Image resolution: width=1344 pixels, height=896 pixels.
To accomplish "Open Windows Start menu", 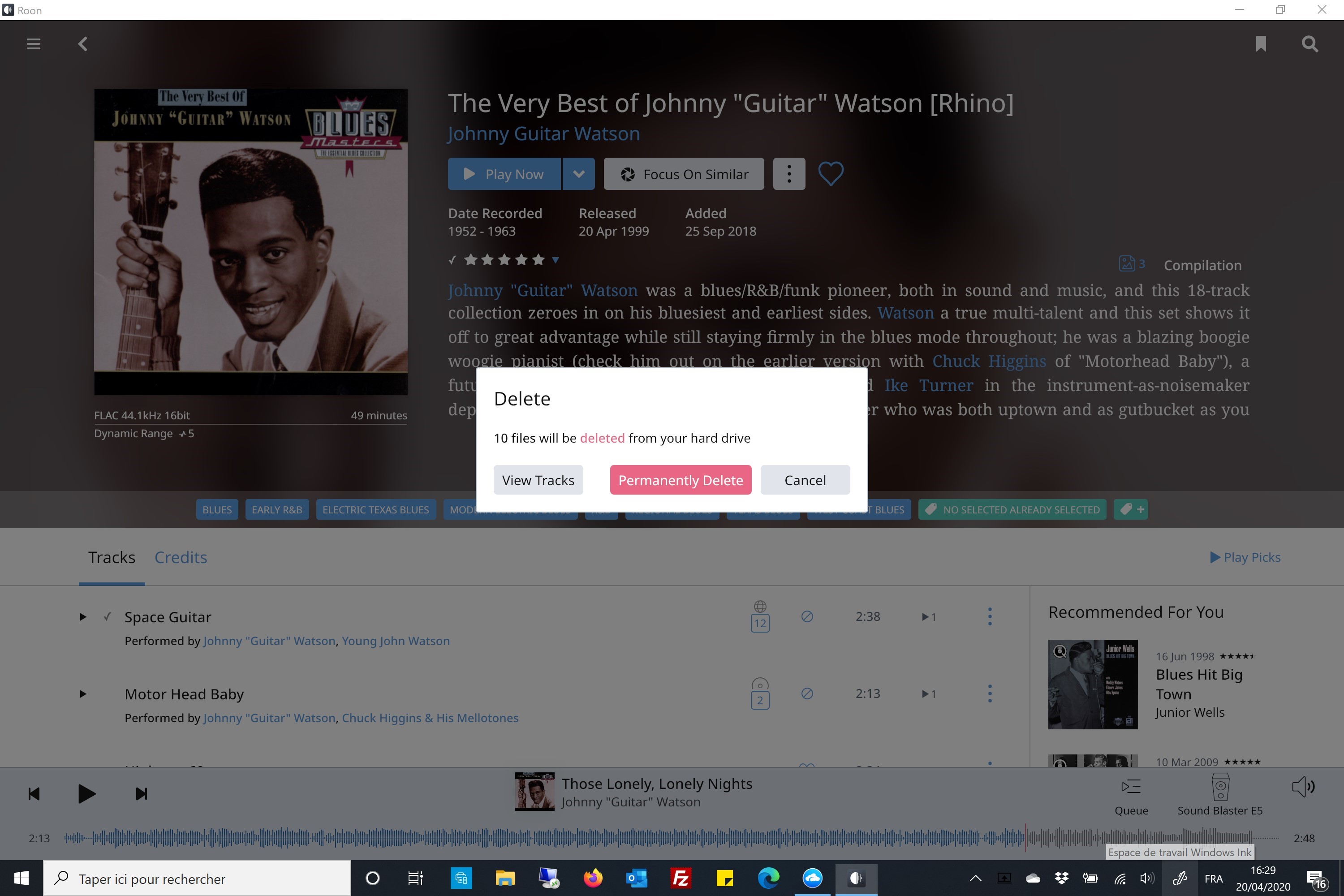I will (x=21, y=878).
